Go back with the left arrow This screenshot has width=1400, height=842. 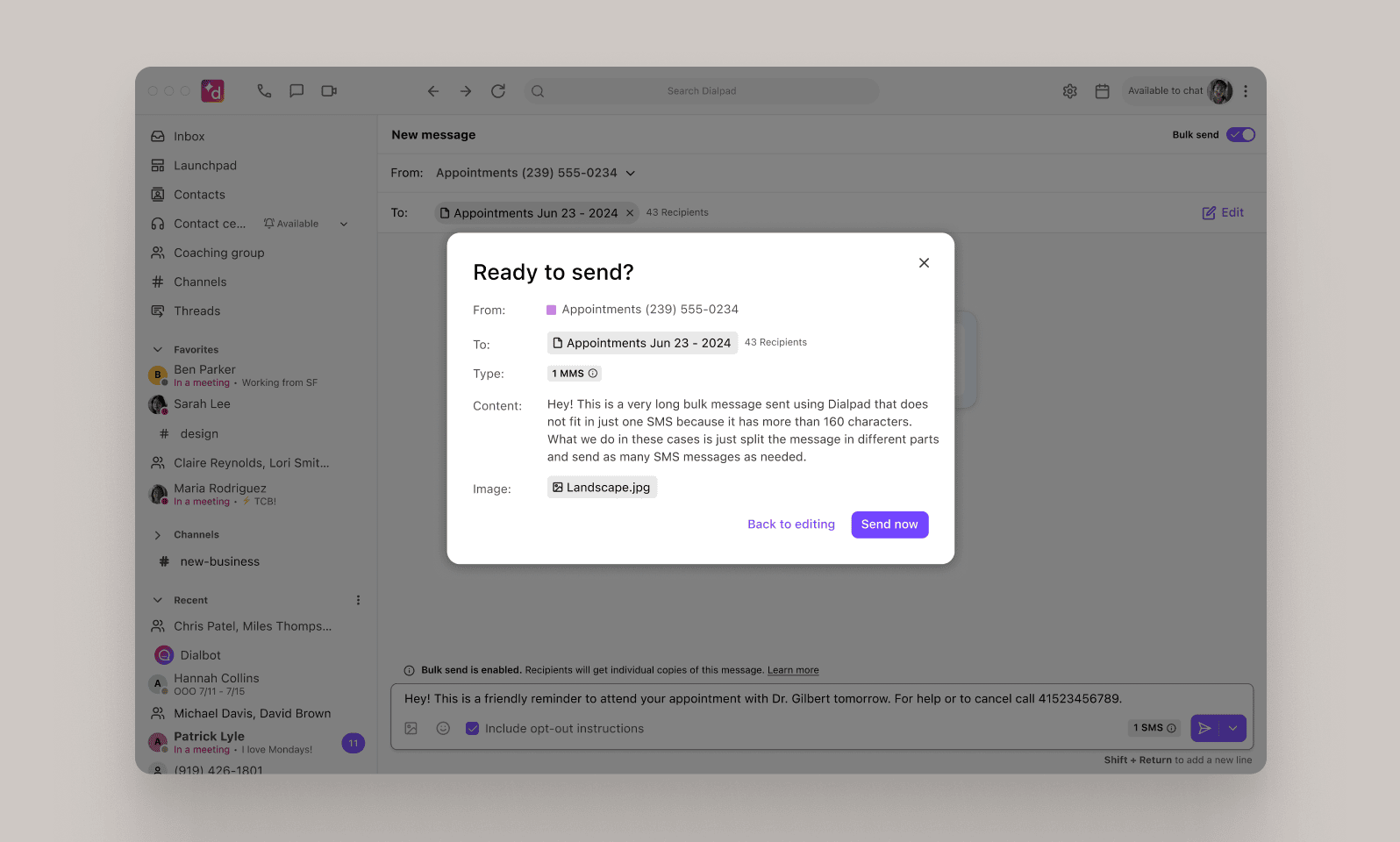click(x=433, y=91)
